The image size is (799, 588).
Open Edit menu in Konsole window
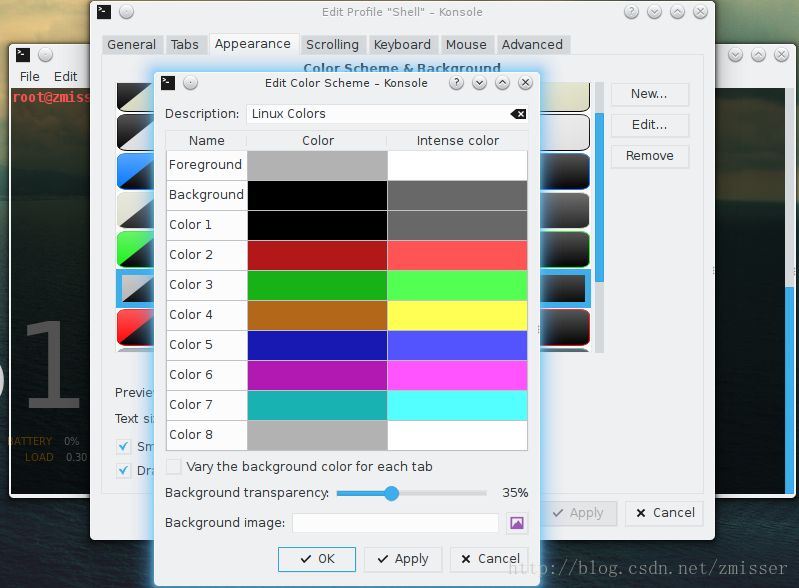point(66,76)
